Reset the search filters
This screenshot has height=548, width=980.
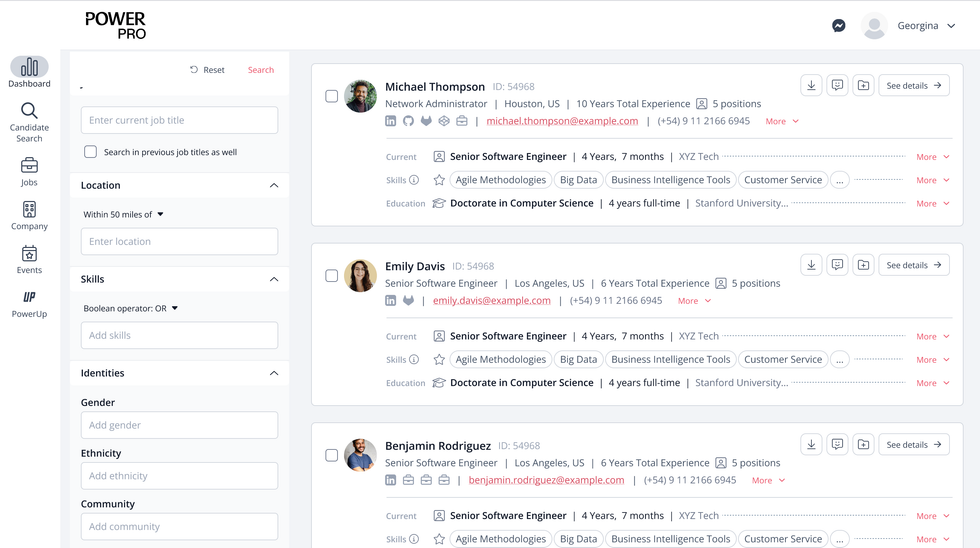(207, 70)
